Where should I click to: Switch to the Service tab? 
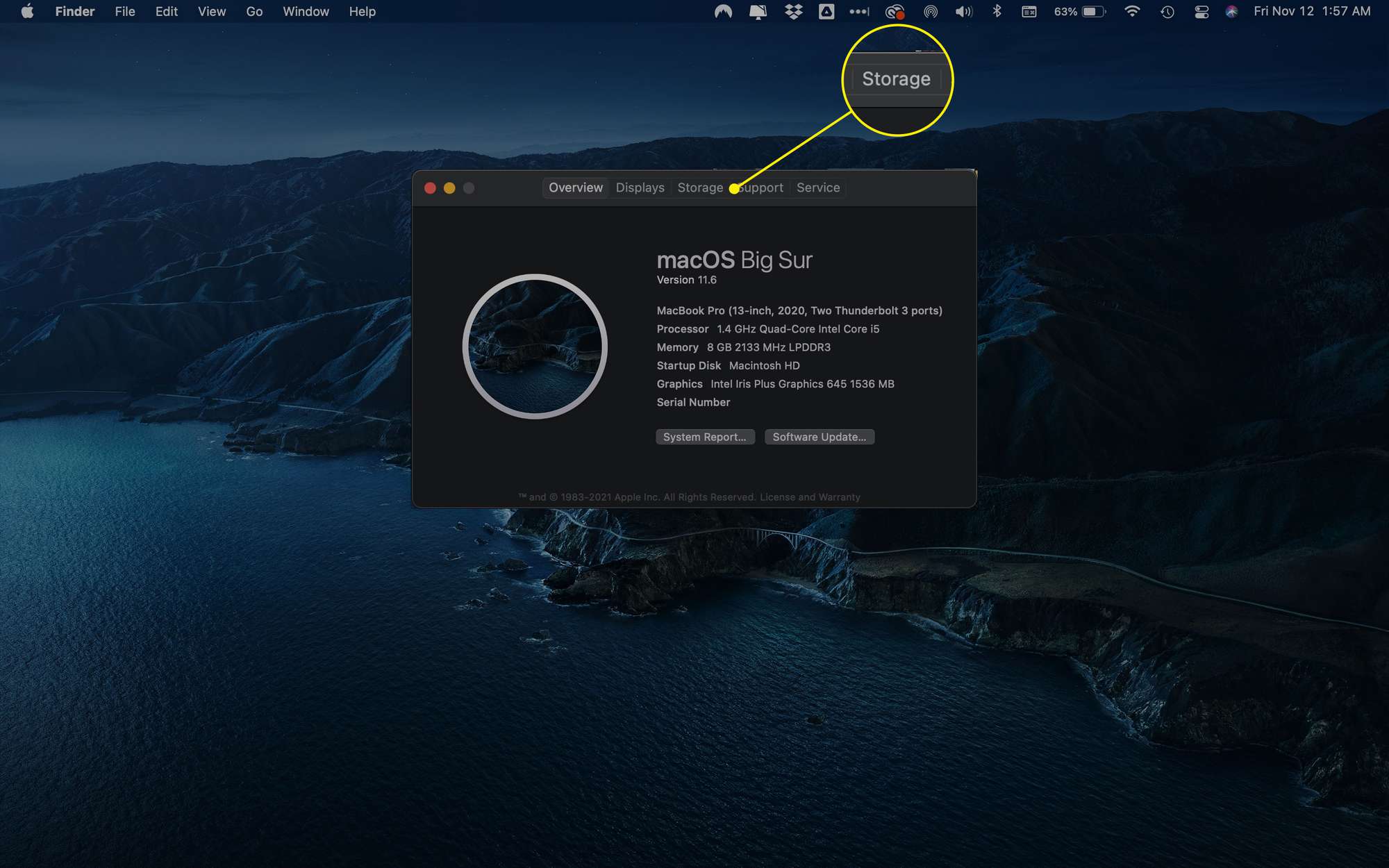coord(818,187)
